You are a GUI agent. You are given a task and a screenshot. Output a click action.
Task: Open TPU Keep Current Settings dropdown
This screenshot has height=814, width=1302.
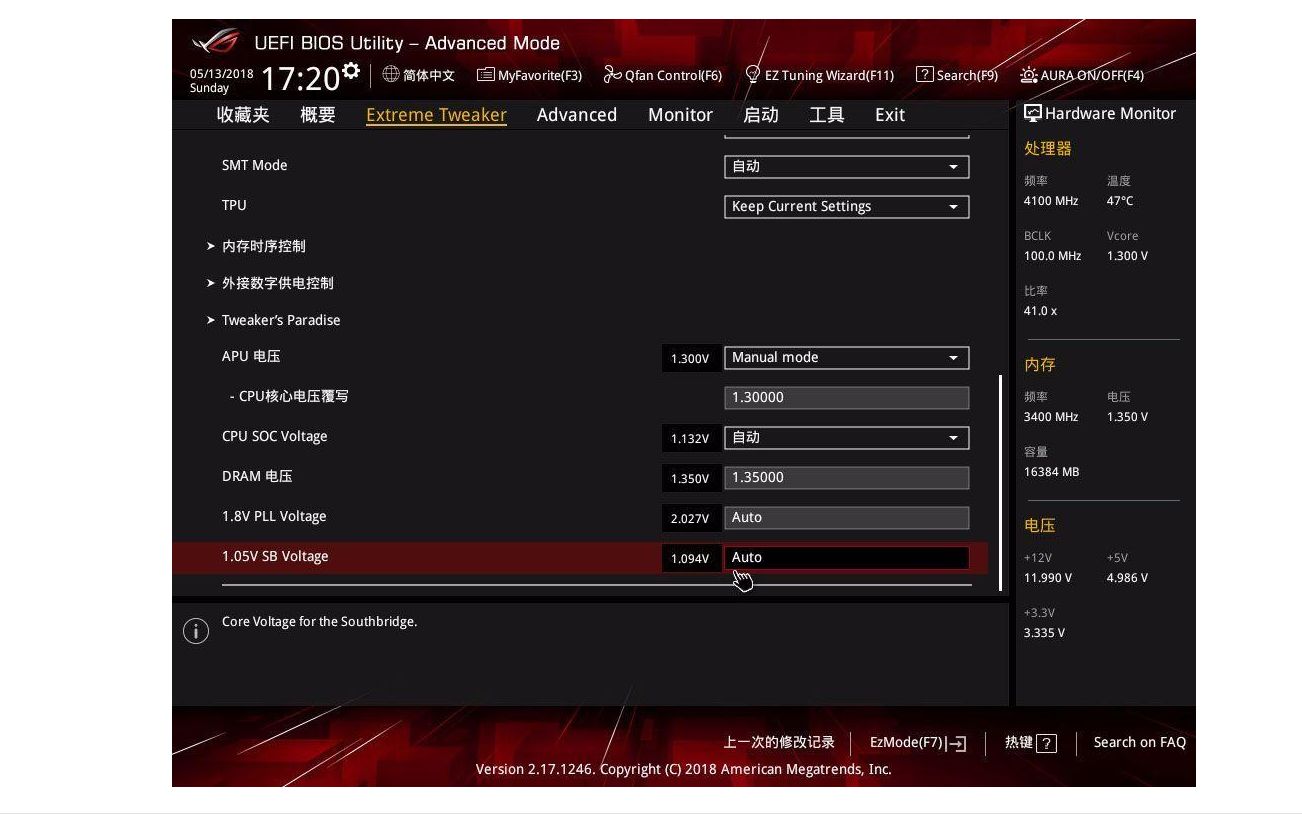tap(847, 207)
